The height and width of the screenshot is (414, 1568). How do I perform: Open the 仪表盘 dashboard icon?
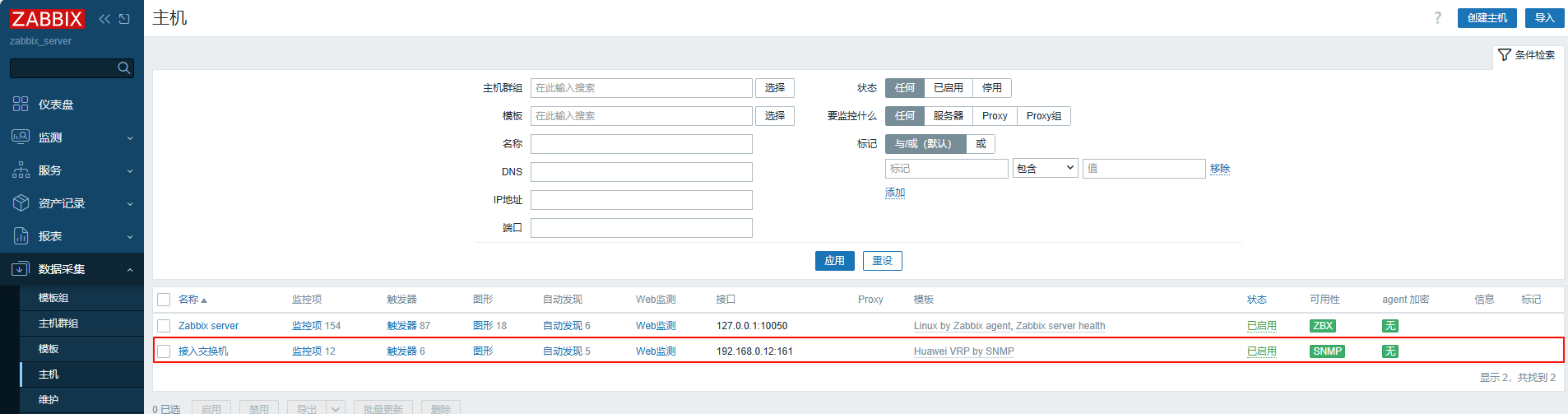21,105
